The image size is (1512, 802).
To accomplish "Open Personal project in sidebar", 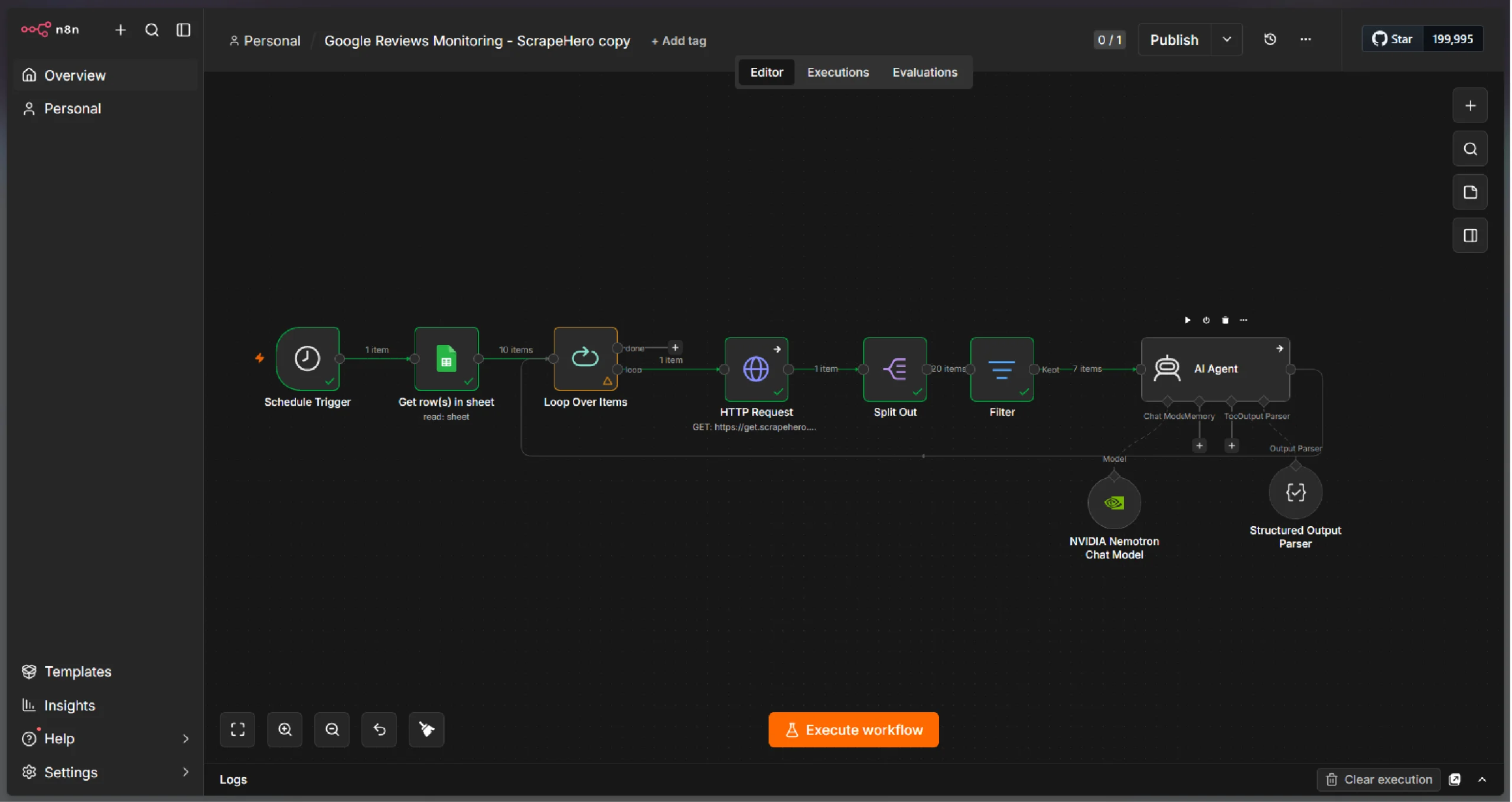I will point(105,109).
